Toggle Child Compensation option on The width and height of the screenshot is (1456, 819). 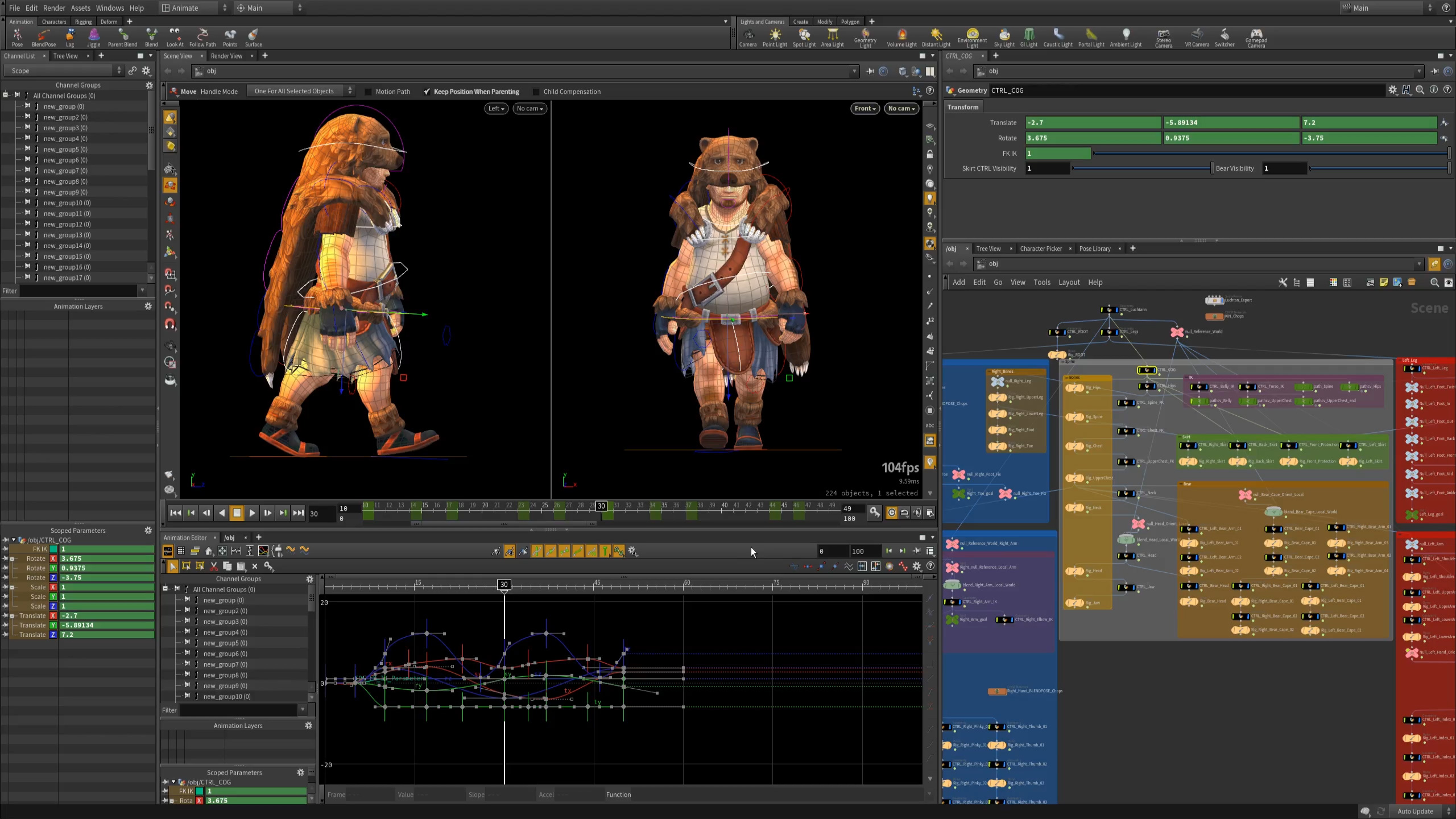click(x=535, y=91)
